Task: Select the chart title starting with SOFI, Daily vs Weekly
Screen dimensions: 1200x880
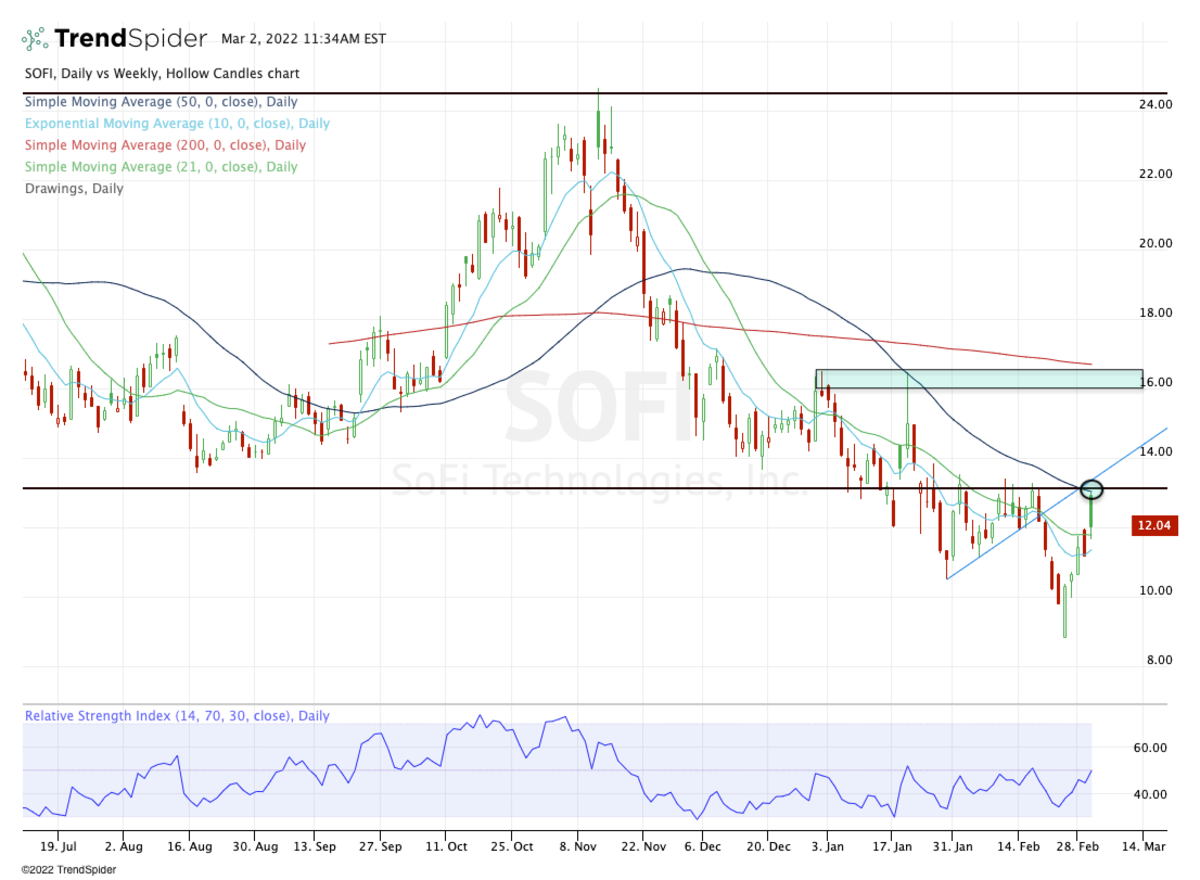Action: point(161,74)
